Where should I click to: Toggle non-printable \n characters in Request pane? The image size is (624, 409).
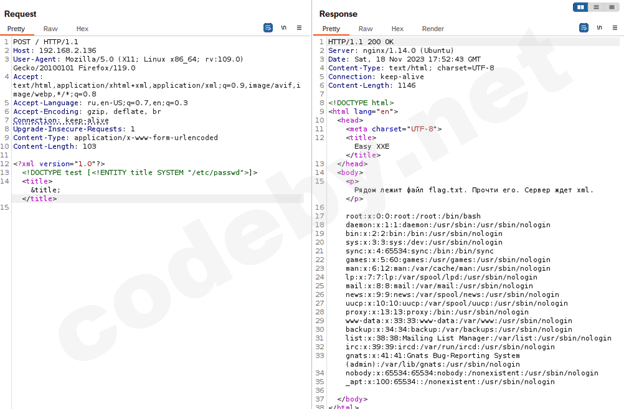click(283, 28)
